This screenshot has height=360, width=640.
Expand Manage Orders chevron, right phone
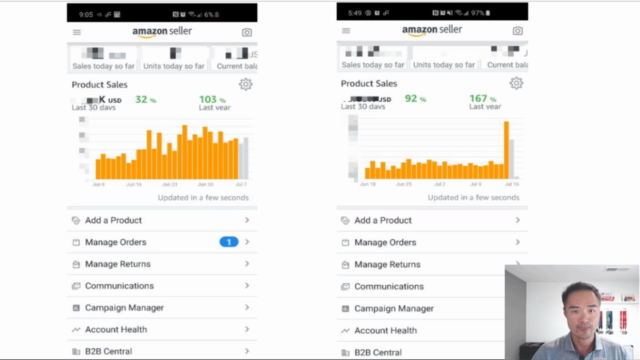pos(518,242)
